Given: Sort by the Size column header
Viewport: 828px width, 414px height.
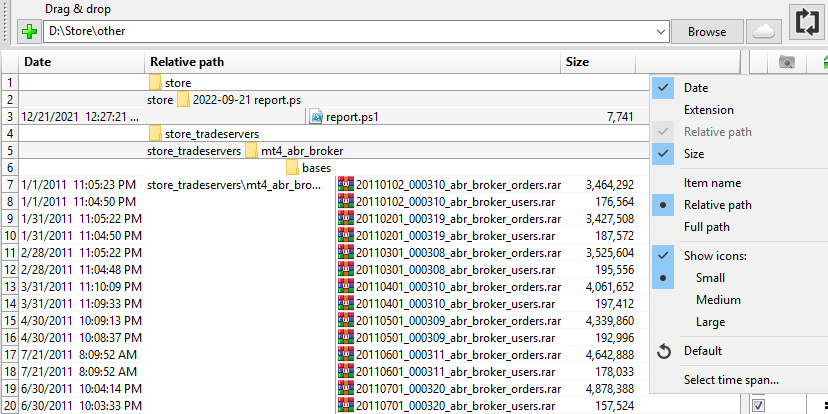Looking at the screenshot, I should tap(598, 62).
